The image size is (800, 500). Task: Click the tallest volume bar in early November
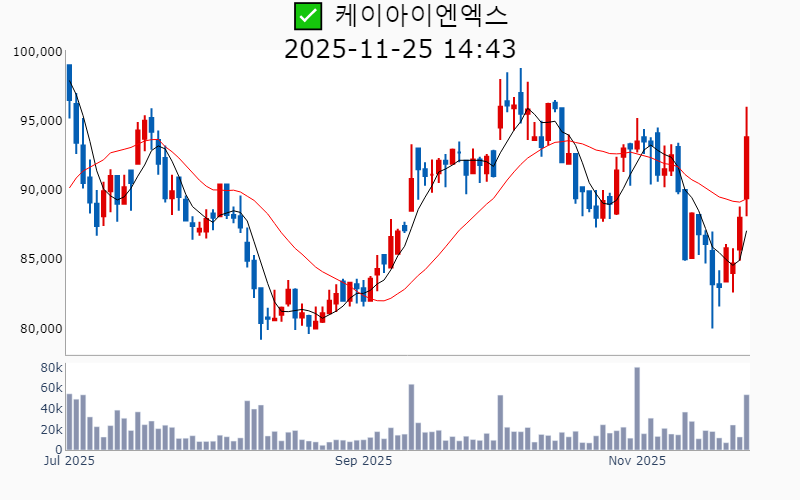coord(637,409)
